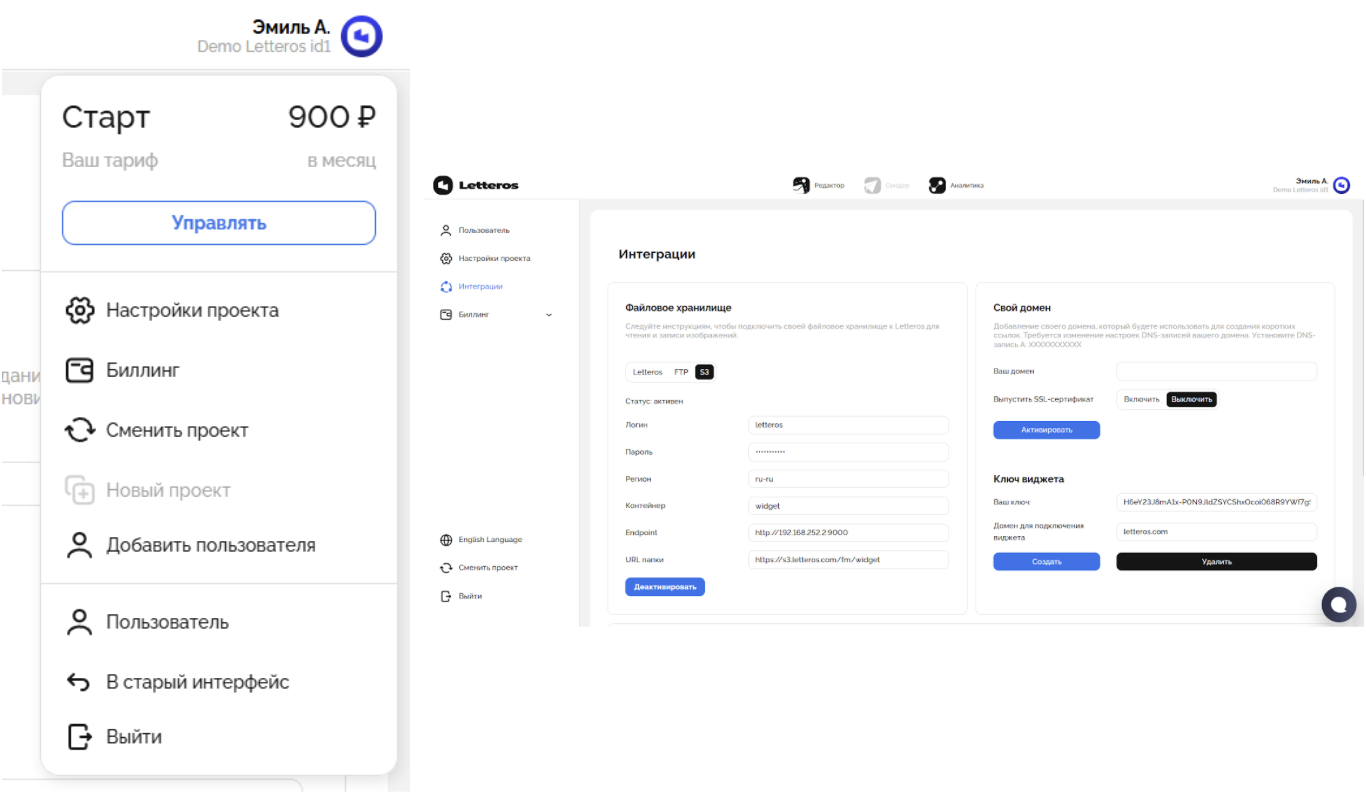This screenshot has height=794, width=1366.
Task: Click the globe icon beside English Language
Action: 446,540
